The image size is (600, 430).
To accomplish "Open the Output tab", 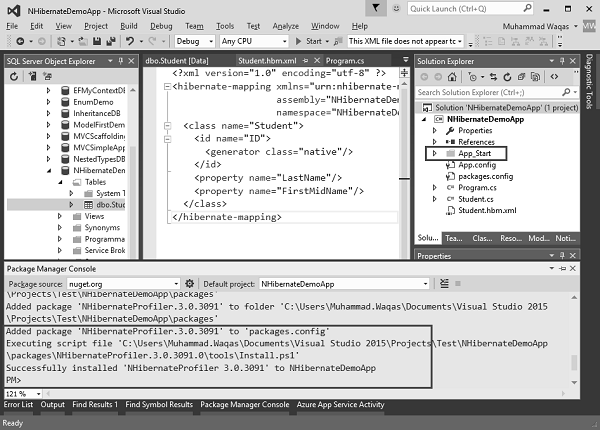I will pos(52,404).
